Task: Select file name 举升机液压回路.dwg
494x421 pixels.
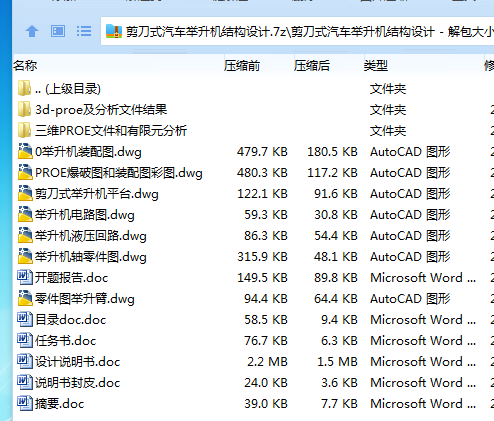Action: (x=91, y=236)
